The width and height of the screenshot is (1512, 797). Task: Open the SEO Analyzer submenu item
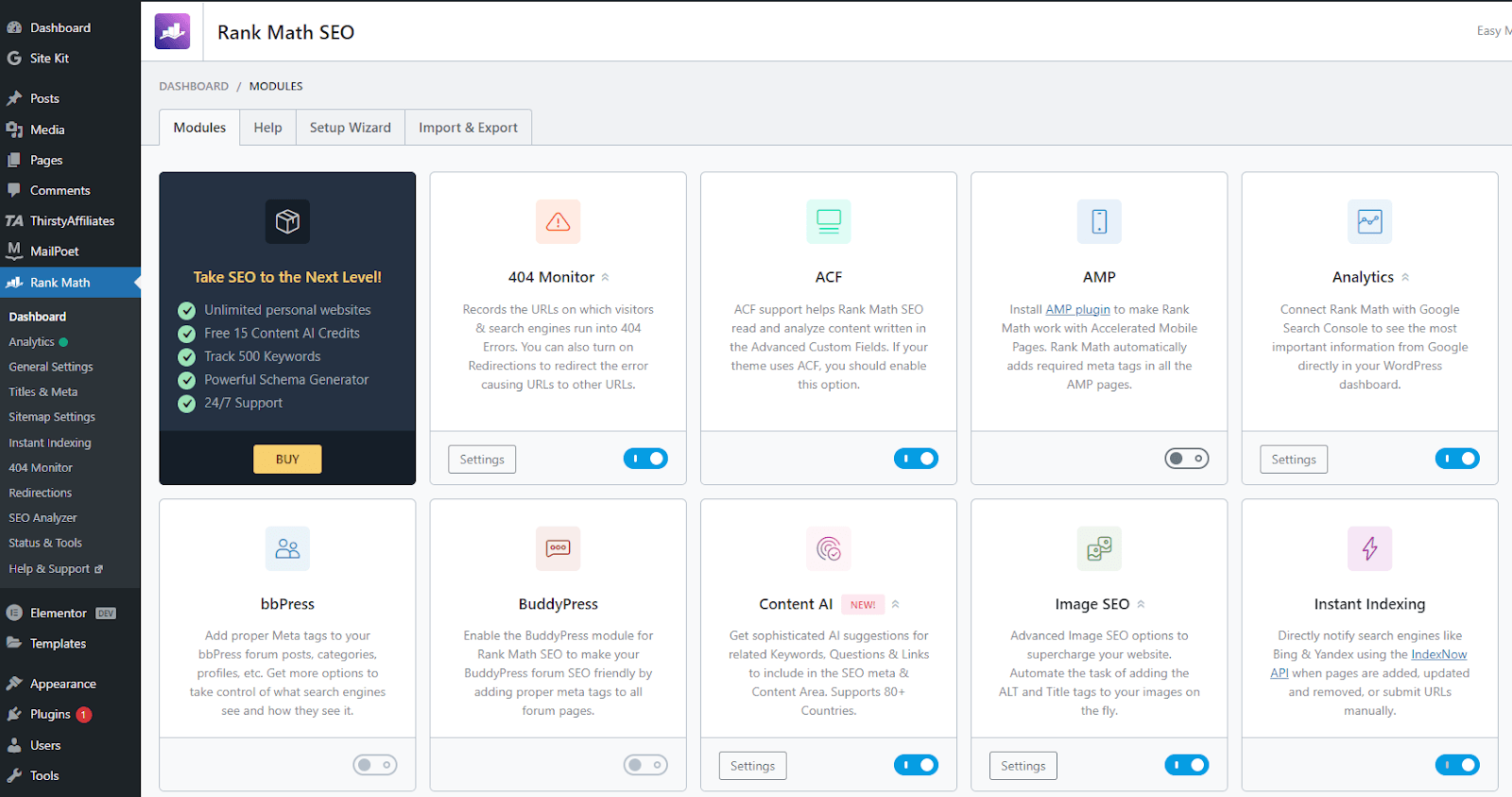(43, 518)
